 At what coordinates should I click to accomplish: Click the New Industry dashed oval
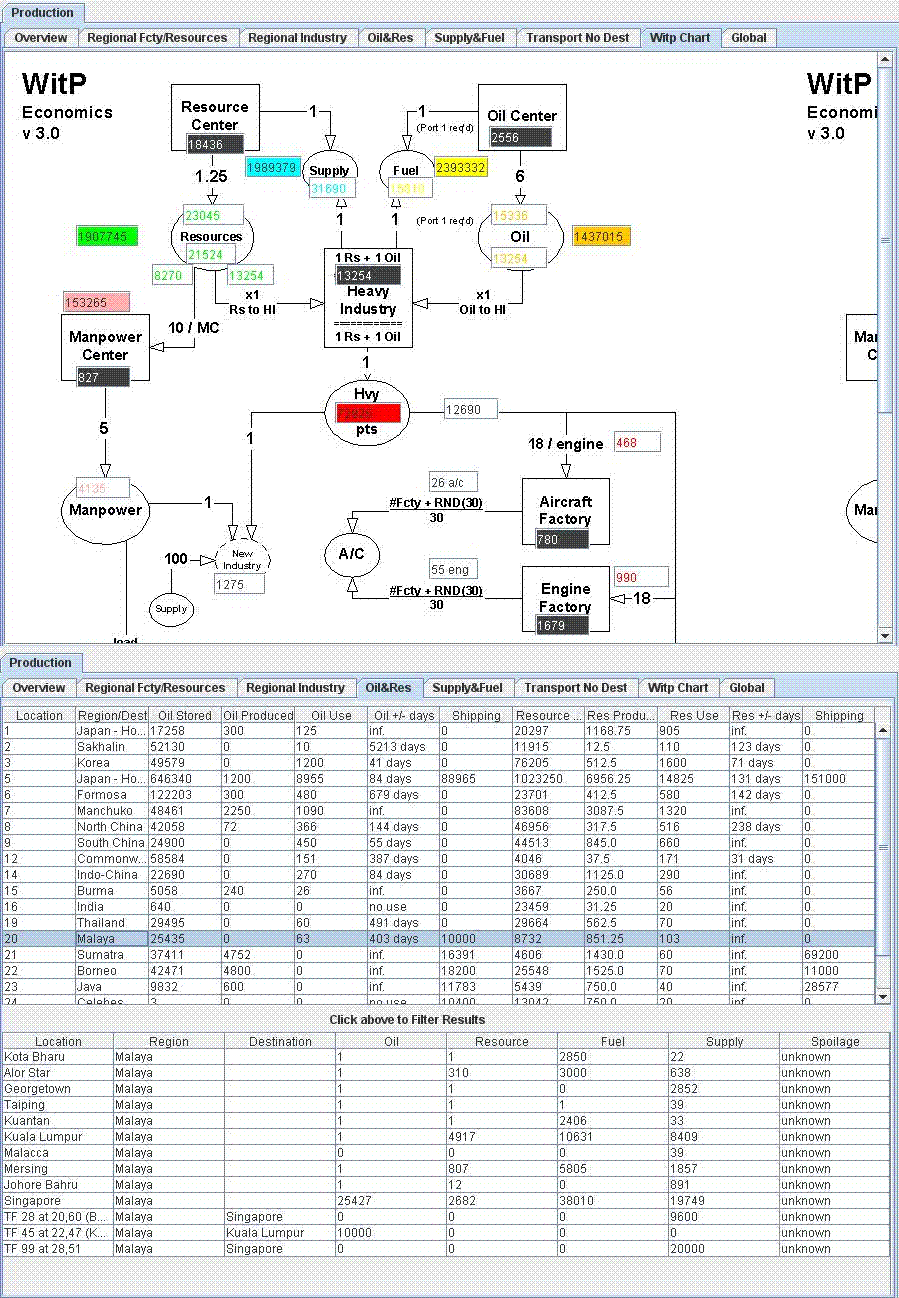243,559
